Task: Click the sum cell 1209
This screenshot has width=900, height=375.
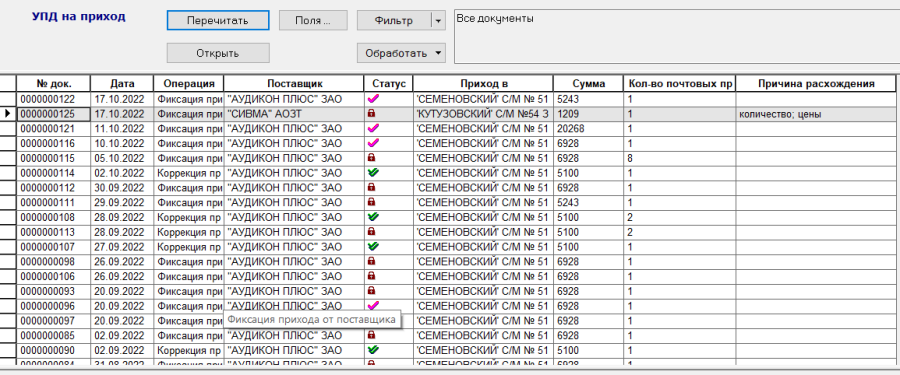Action: click(x=588, y=114)
